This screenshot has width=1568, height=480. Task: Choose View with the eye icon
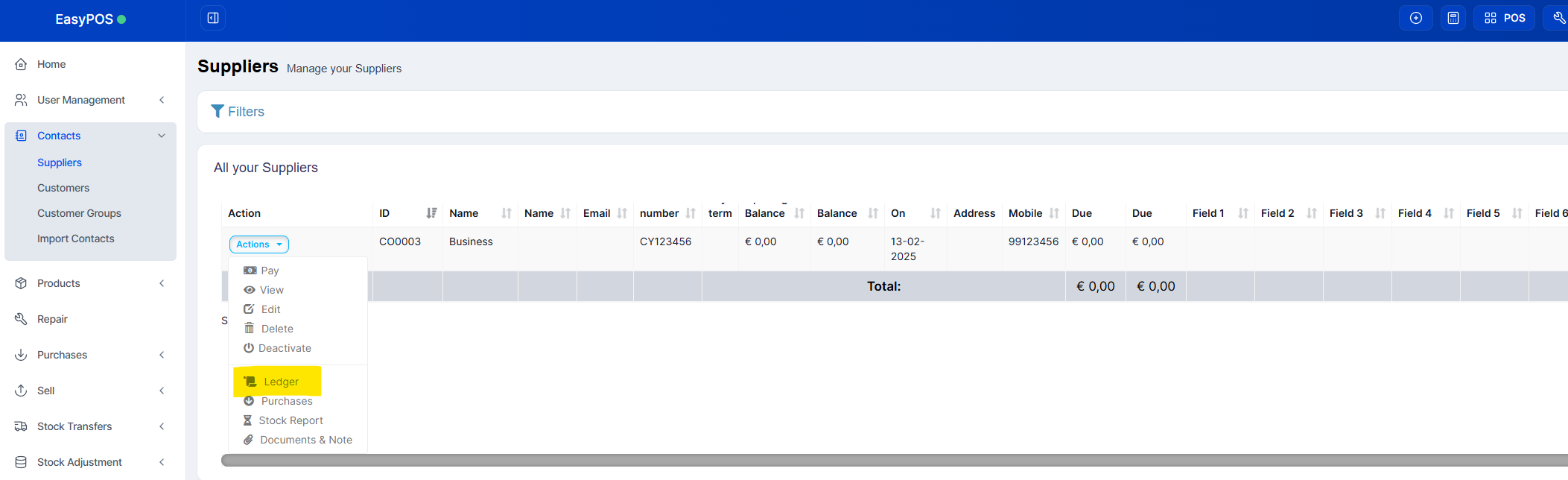(x=271, y=290)
